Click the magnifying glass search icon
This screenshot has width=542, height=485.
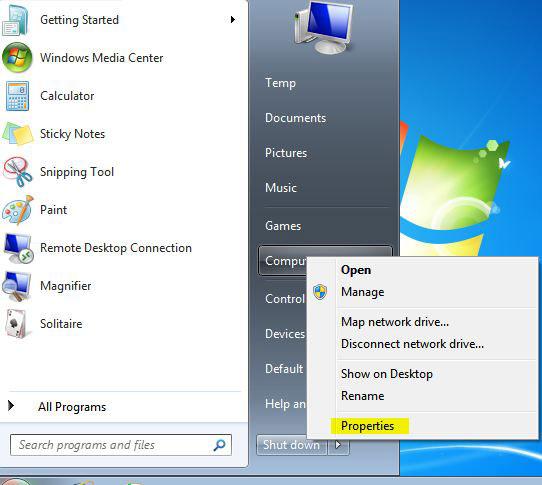[x=219, y=445]
